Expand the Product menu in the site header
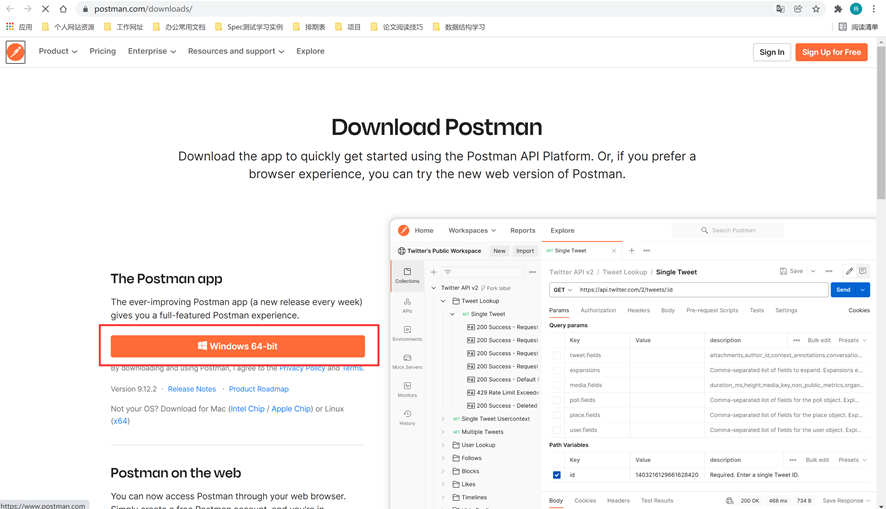Screen dimensions: 886x509 coord(58,51)
